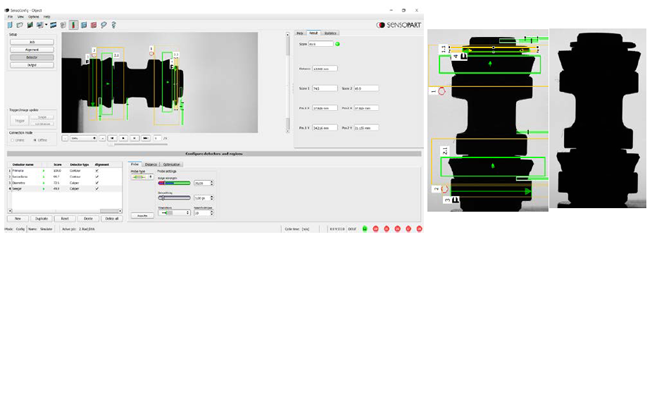The height and width of the screenshot is (400, 650).
Task: Click the Job setup button
Action: coord(32,42)
